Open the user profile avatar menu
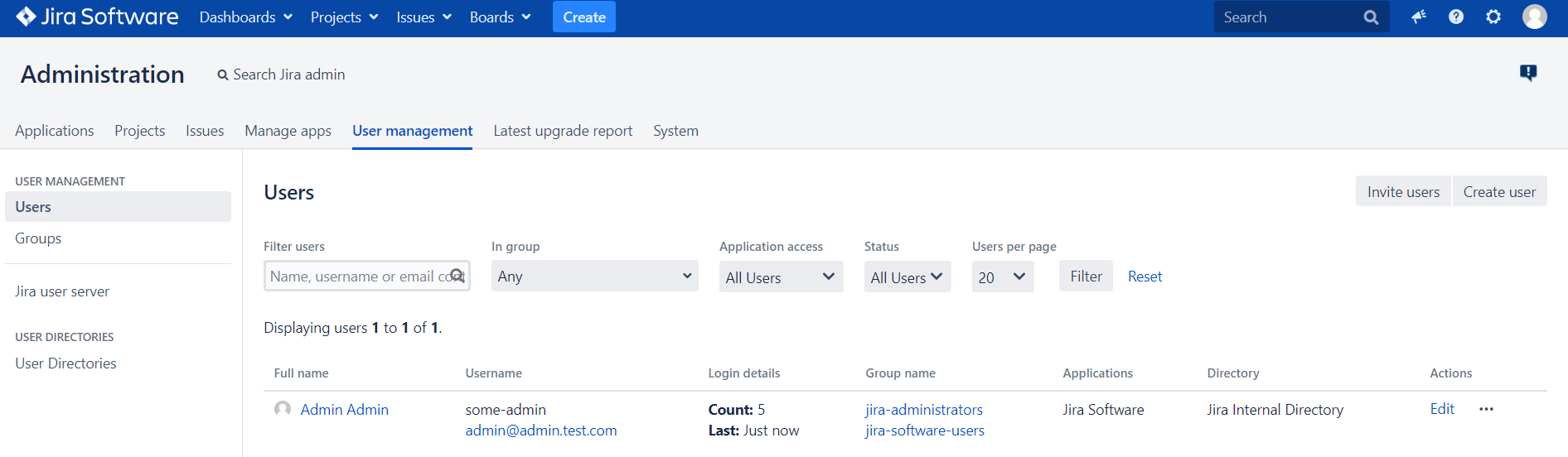 coord(1535,17)
